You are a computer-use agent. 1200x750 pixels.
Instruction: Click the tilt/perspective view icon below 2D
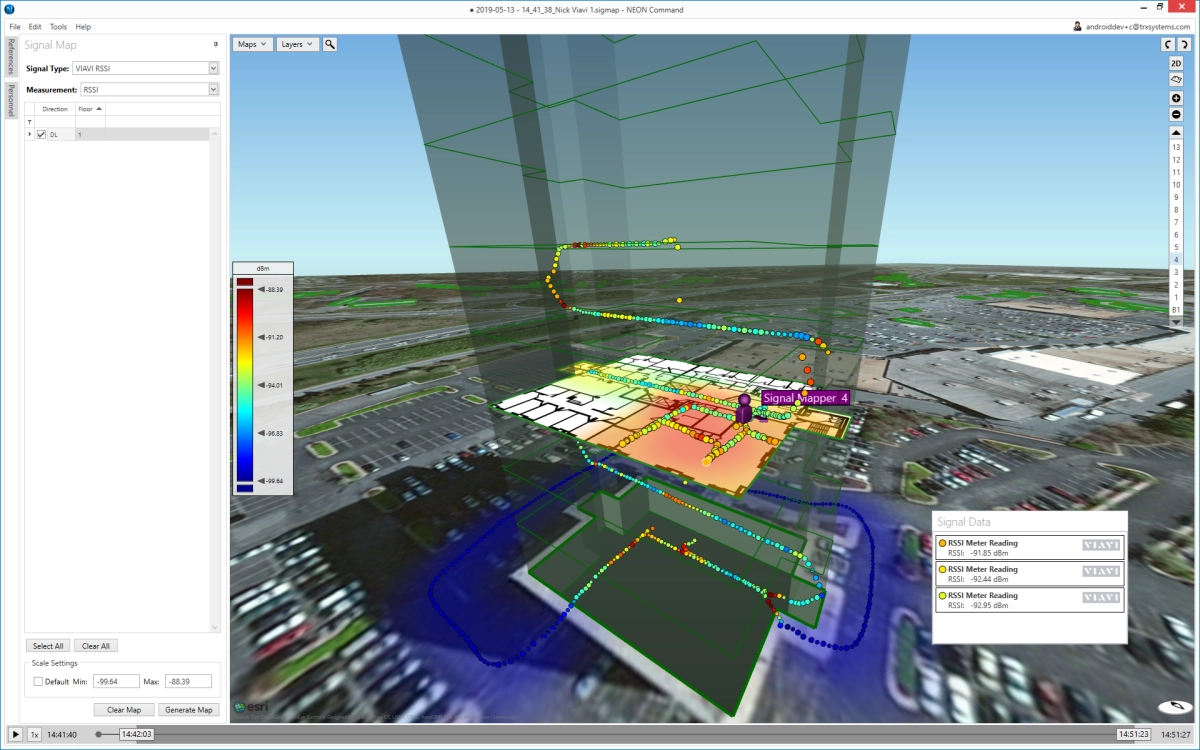(x=1176, y=79)
